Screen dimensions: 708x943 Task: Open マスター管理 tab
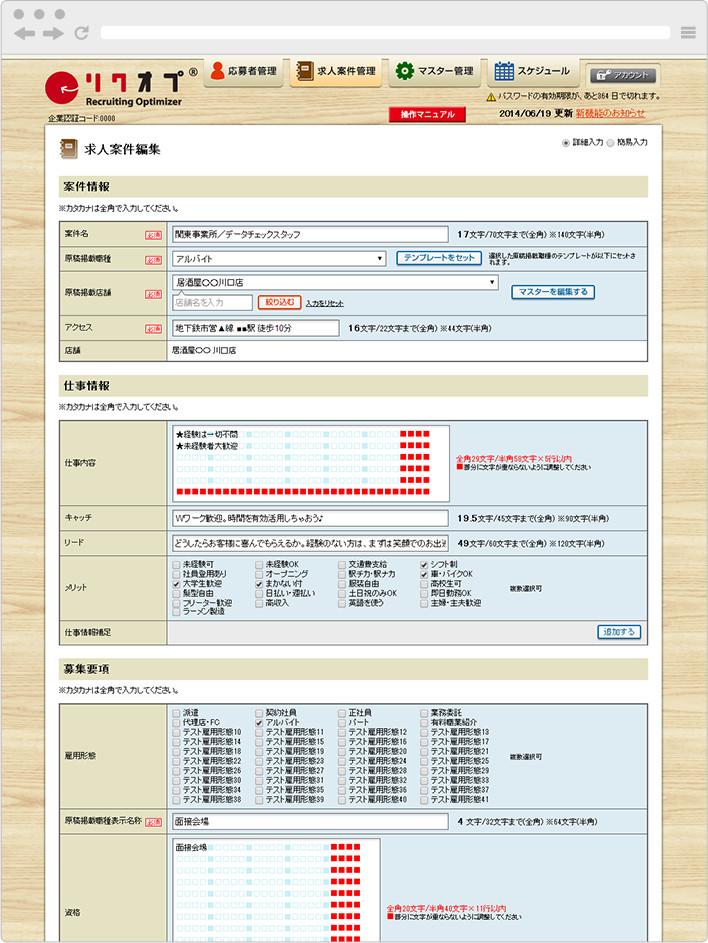[435, 72]
